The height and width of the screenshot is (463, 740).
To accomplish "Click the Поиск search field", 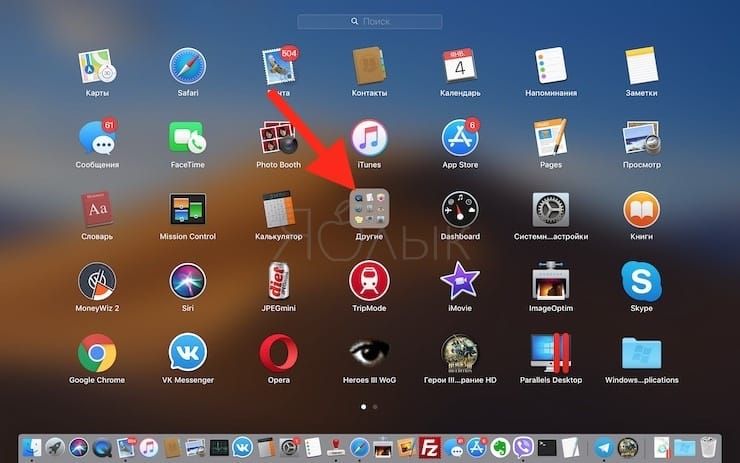I will pos(370,22).
